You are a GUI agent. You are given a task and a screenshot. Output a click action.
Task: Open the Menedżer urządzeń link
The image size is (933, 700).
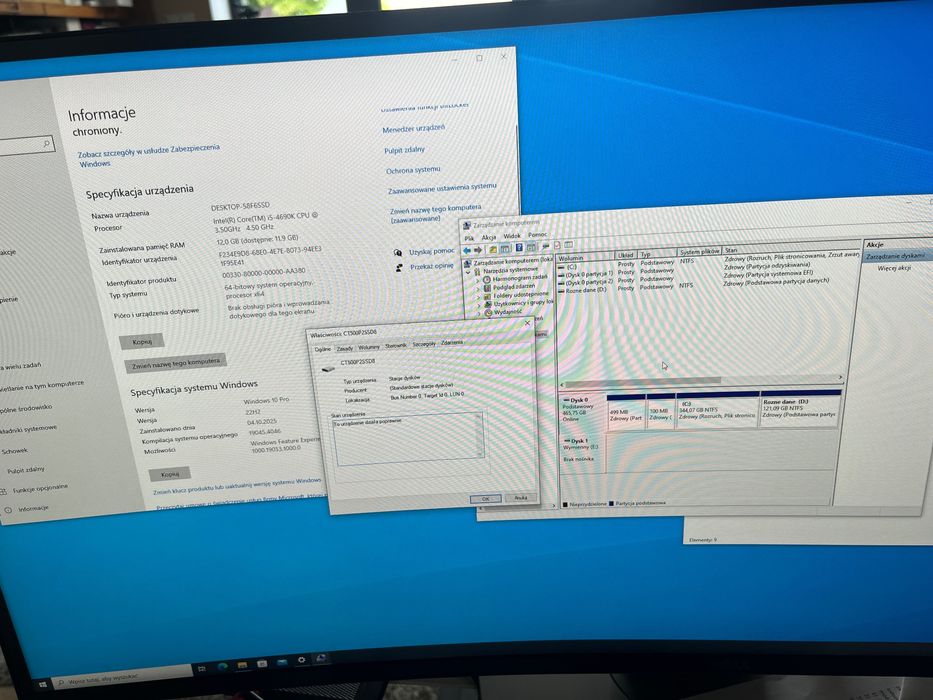414,129
